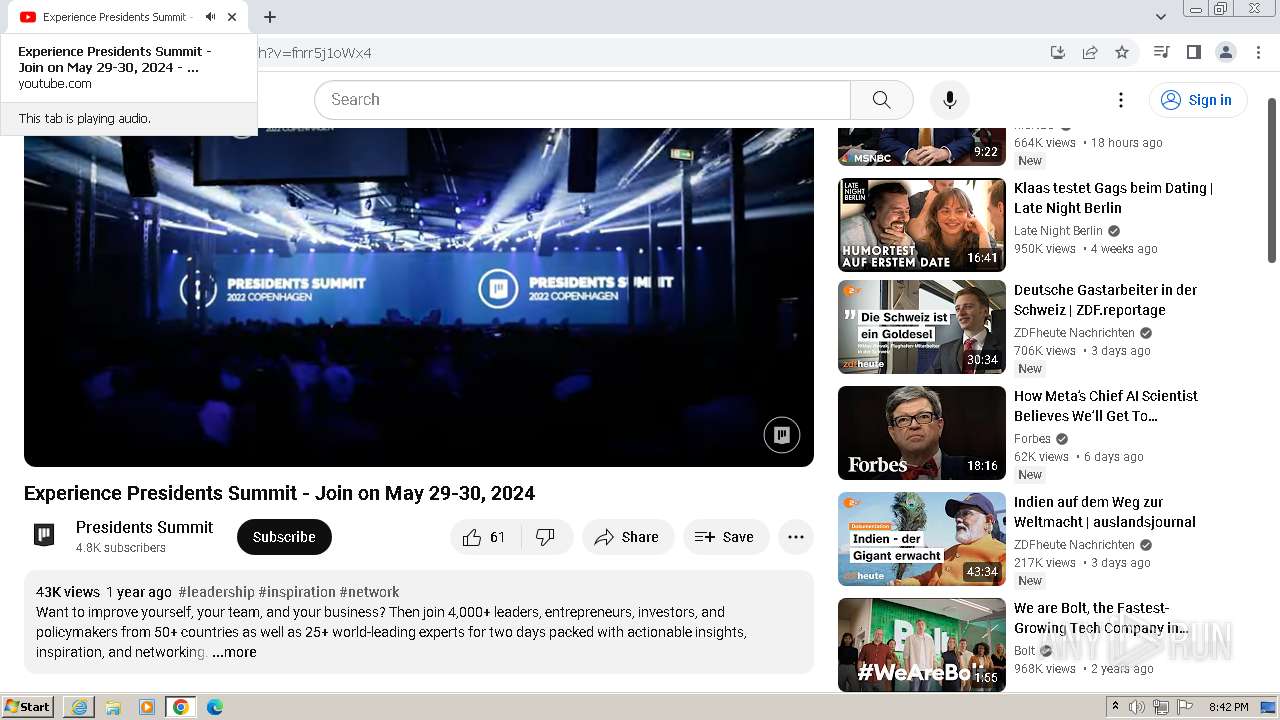Click the #leadership hashtag
Screen dimensions: 1280x720
[216, 592]
